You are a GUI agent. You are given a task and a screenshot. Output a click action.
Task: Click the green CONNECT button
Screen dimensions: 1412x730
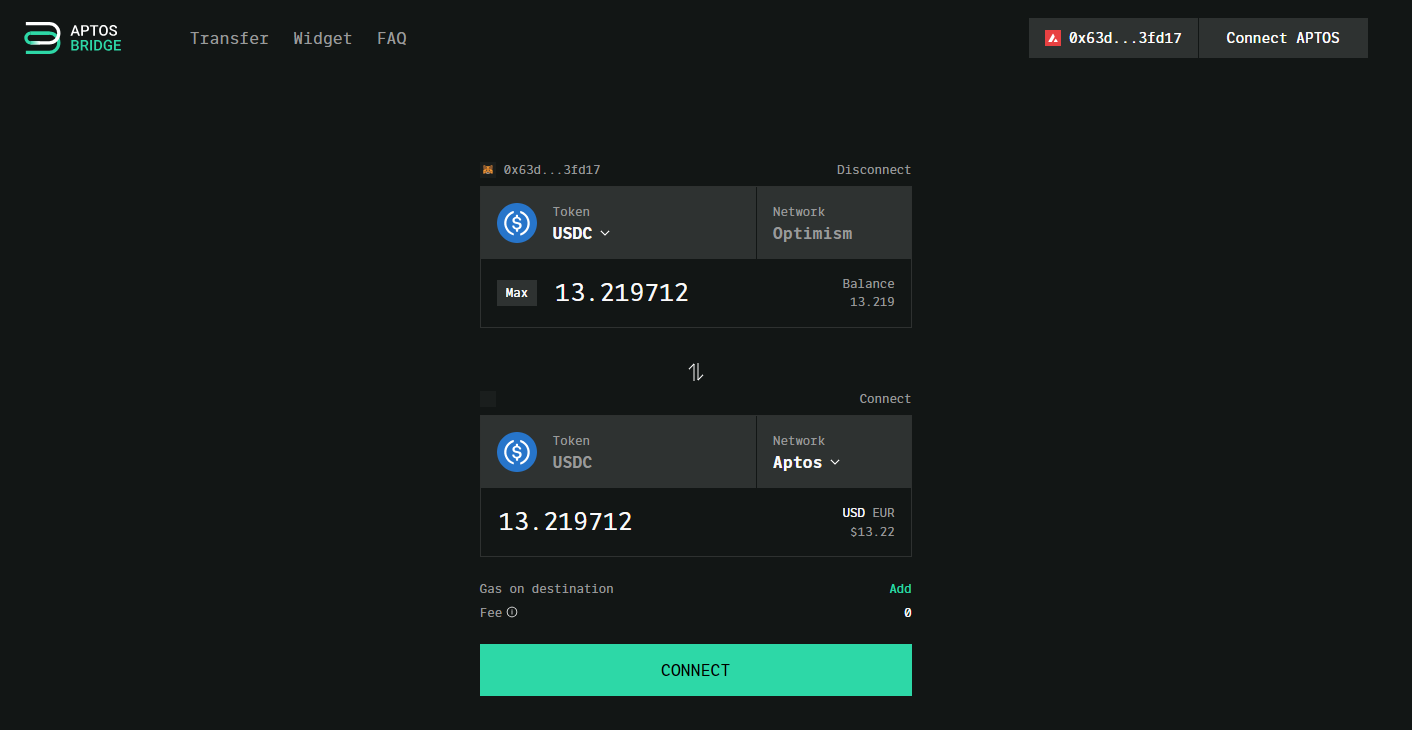click(x=696, y=670)
